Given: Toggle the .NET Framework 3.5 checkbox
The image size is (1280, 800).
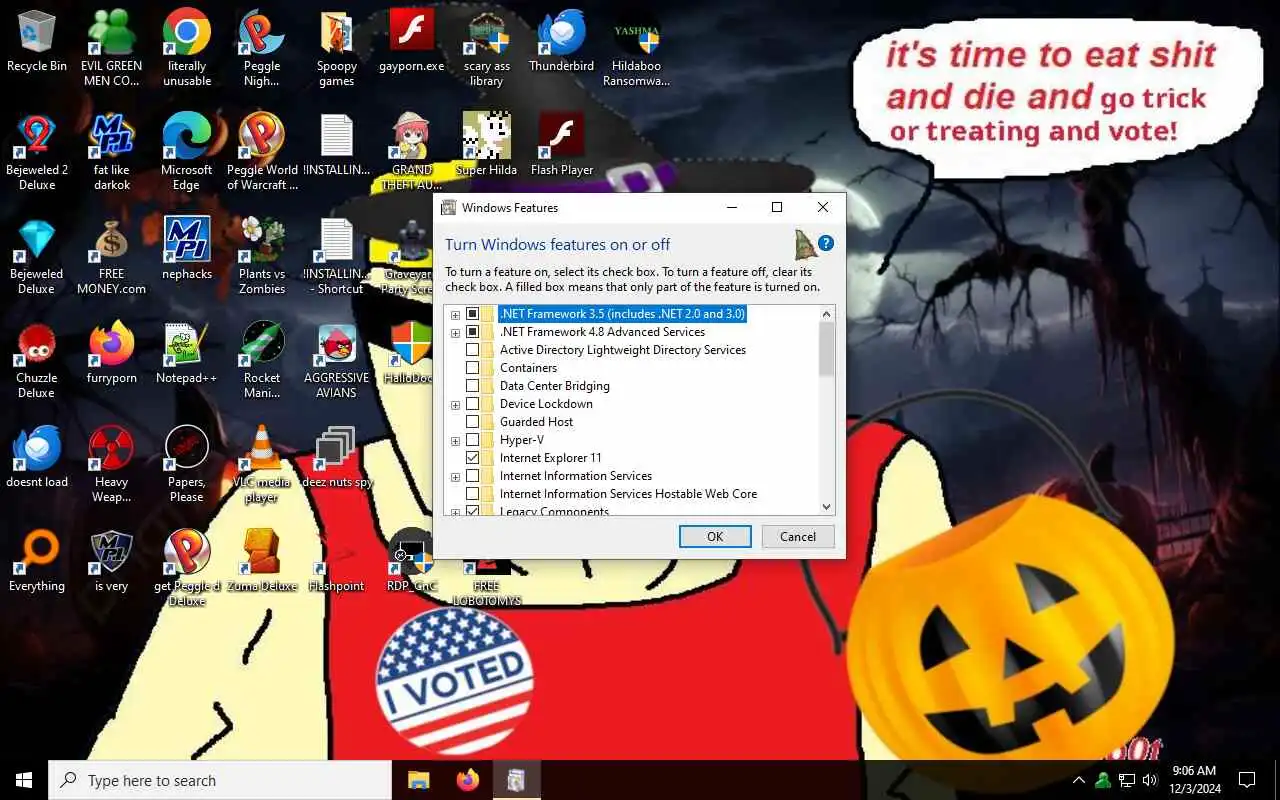Looking at the screenshot, I should tap(473, 314).
